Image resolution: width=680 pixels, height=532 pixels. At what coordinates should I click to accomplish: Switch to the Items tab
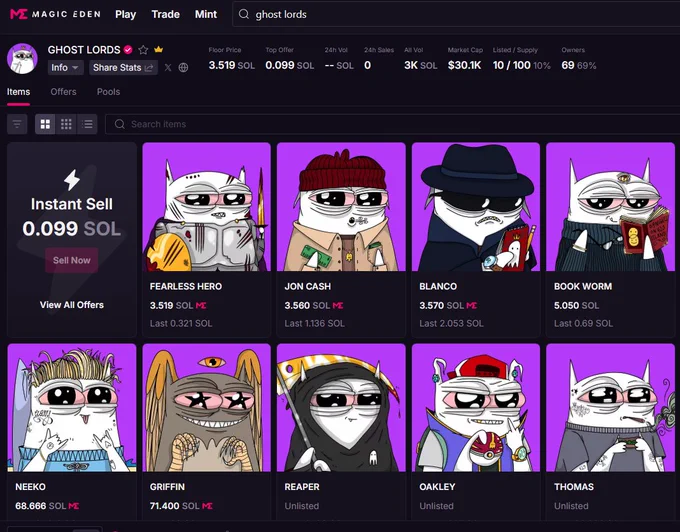click(x=18, y=92)
